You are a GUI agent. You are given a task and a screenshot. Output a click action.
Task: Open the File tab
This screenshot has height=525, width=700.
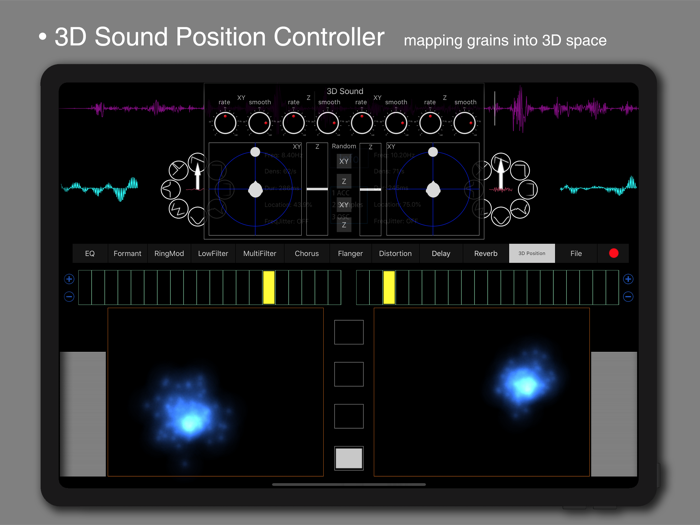pyautogui.click(x=576, y=253)
